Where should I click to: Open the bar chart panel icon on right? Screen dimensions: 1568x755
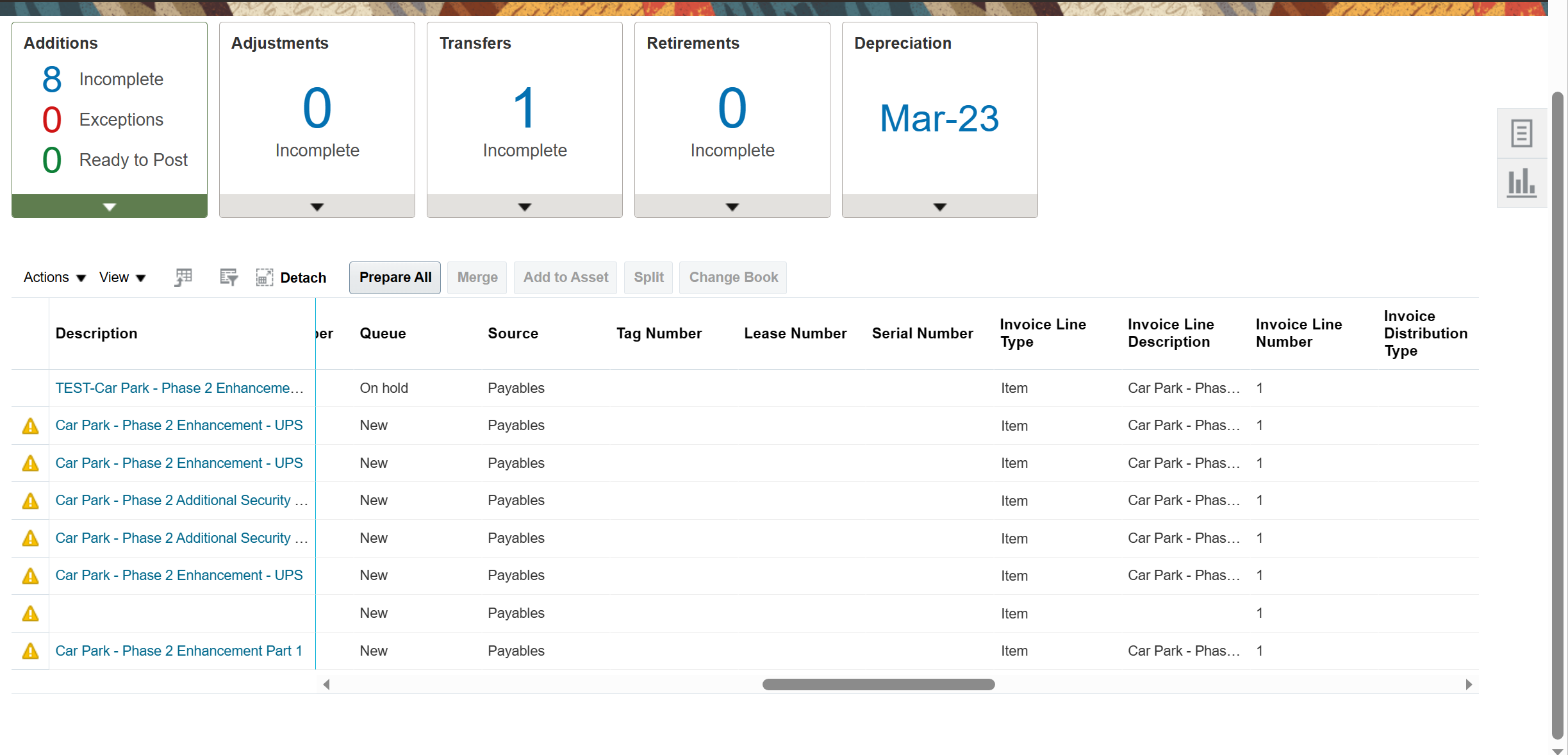click(1522, 183)
